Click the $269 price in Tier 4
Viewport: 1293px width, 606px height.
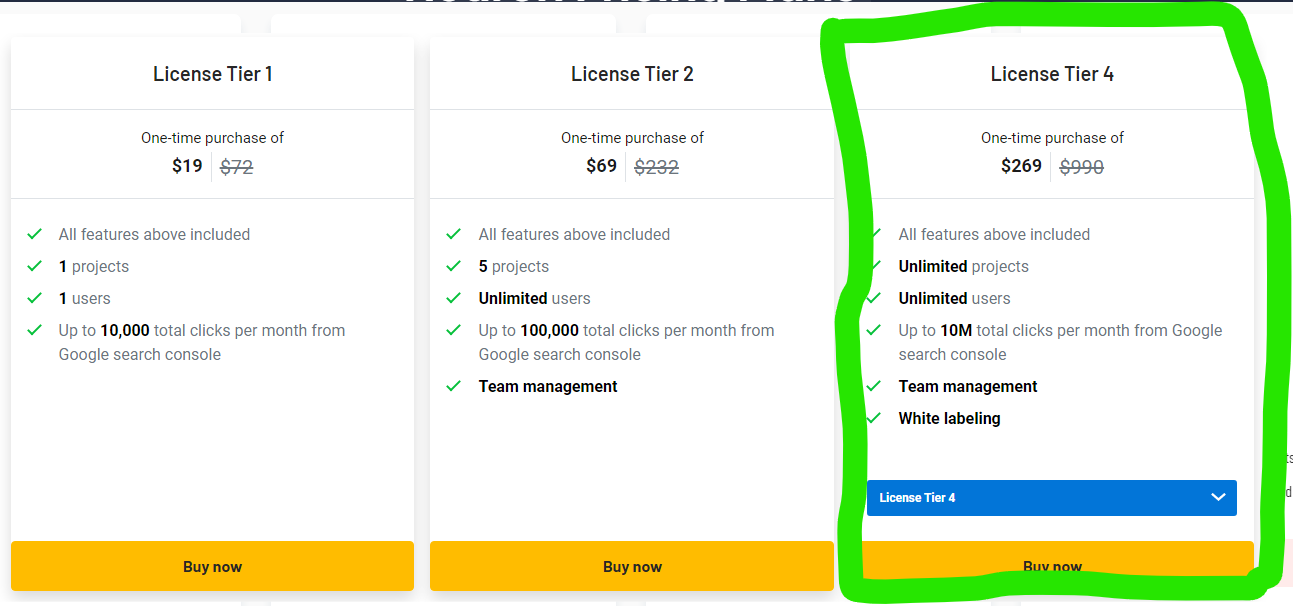click(x=1021, y=166)
